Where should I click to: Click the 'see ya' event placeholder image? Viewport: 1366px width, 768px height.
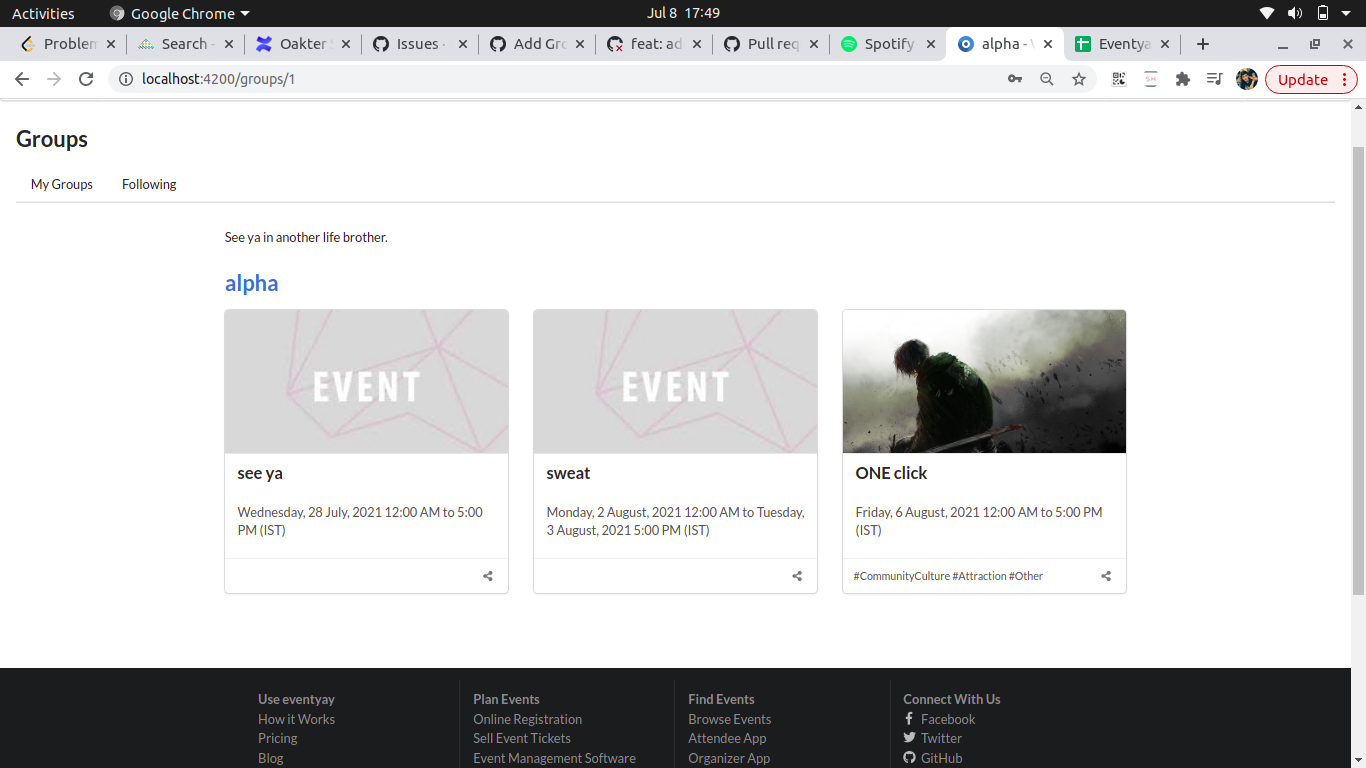pos(366,381)
